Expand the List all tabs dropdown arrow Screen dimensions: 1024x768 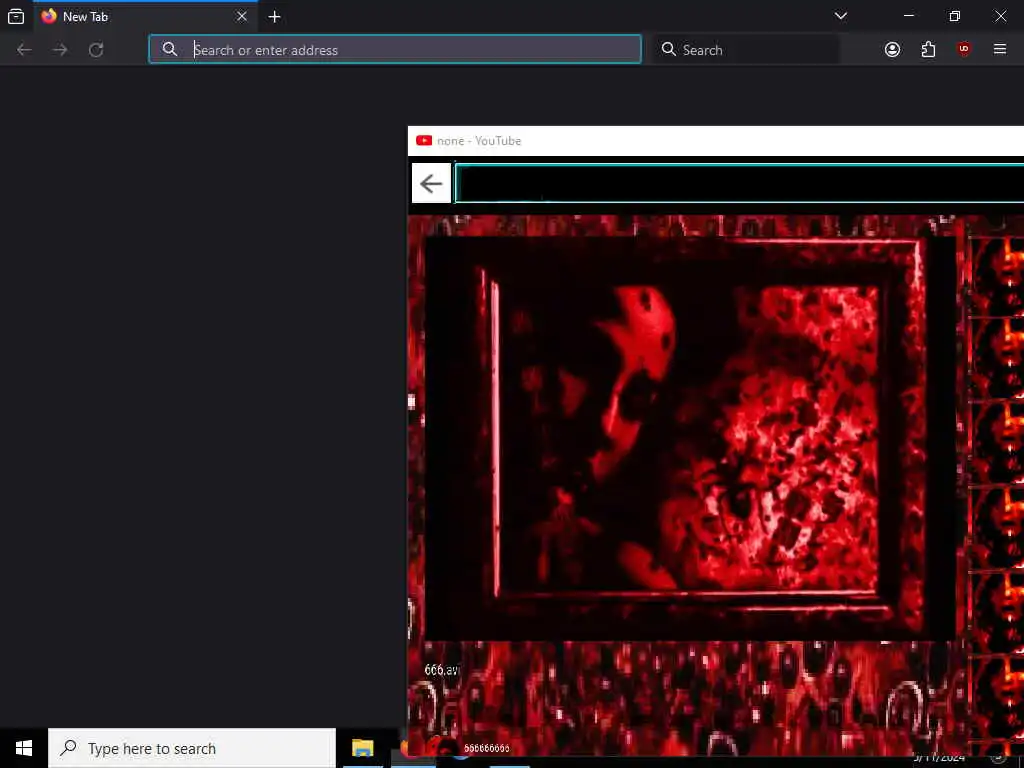(841, 16)
